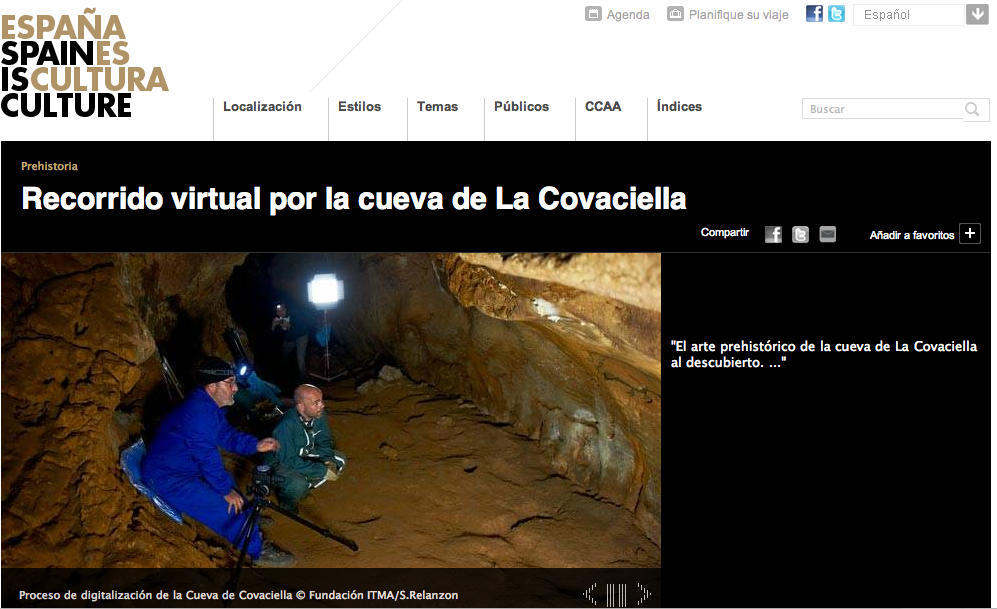Open the Temas navigation menu
This screenshot has width=997, height=609.
[x=437, y=107]
